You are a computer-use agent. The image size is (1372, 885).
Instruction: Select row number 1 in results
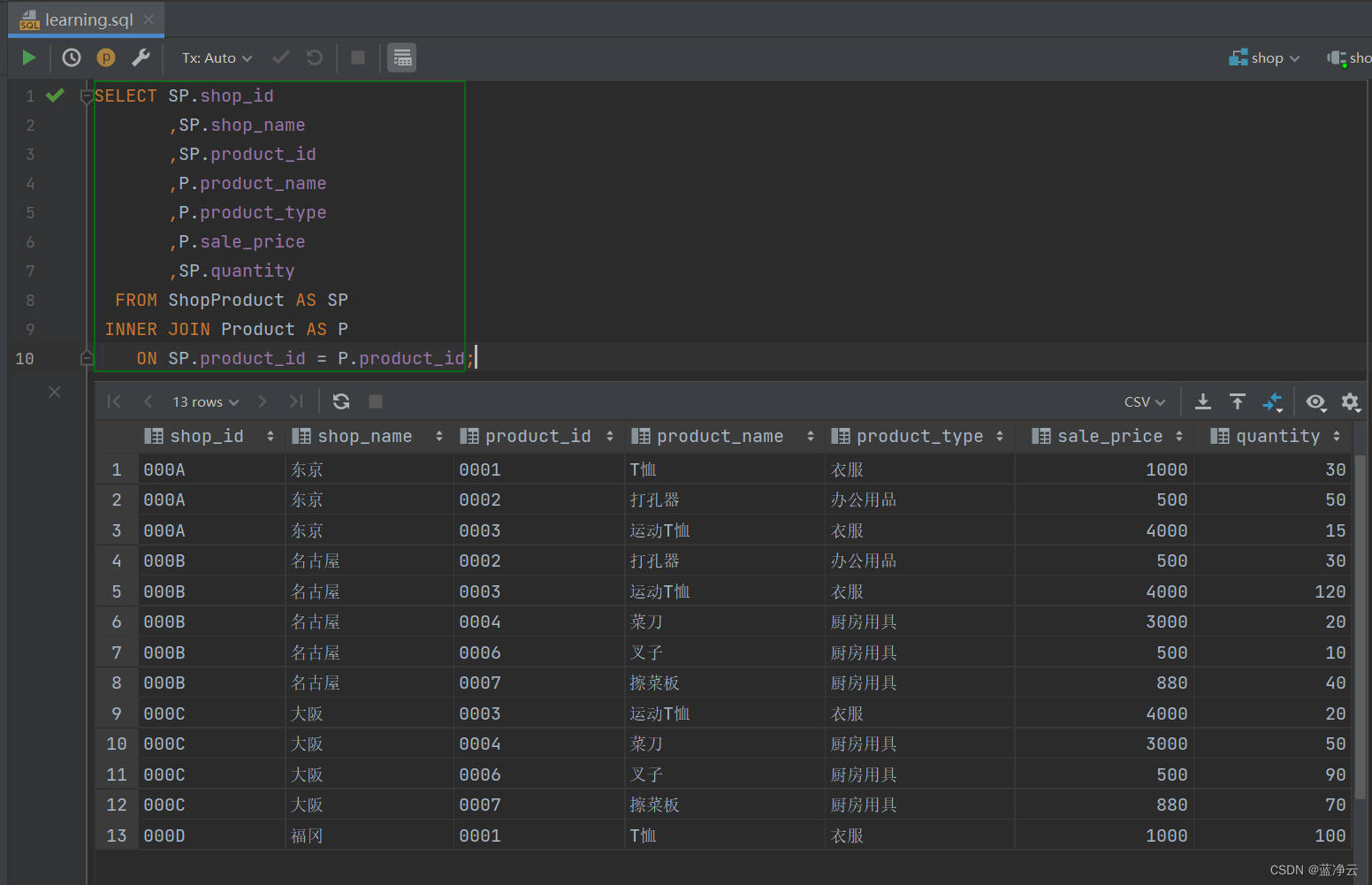[117, 469]
